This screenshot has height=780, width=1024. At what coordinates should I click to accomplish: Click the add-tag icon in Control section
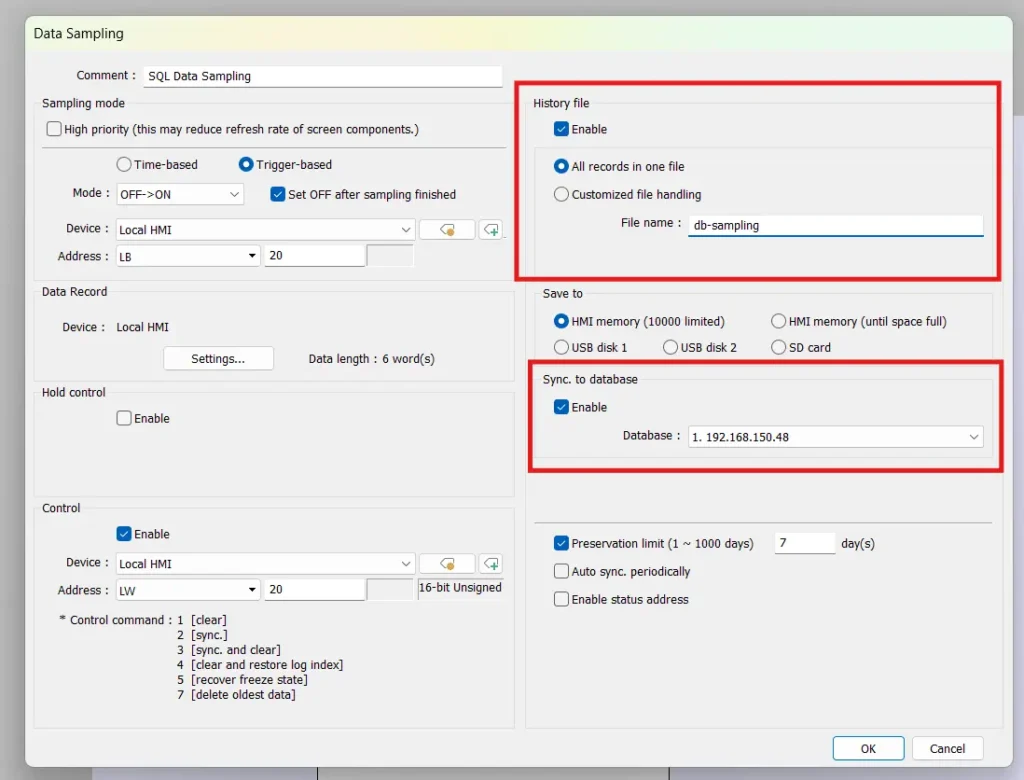[490, 563]
